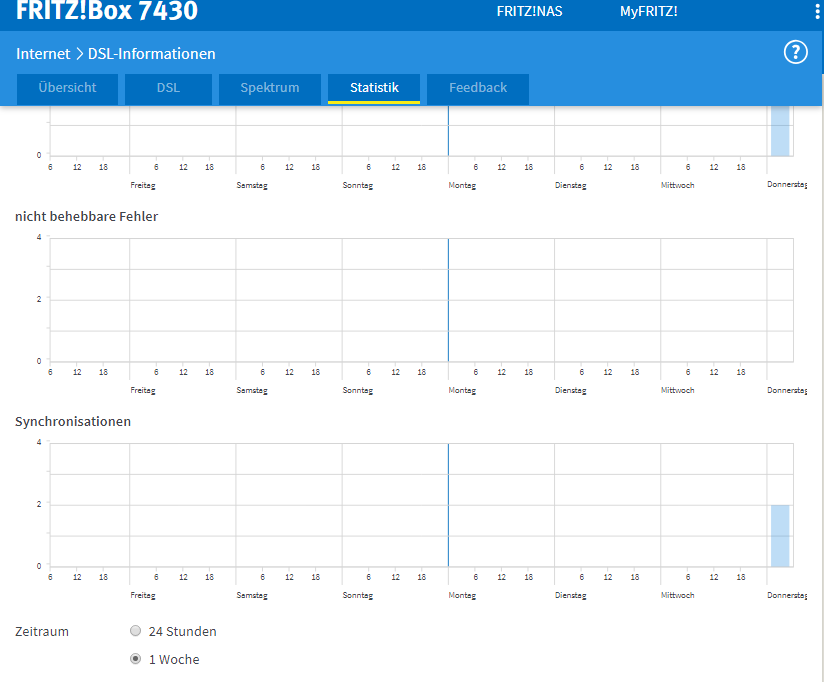Go to MyFRITZ! in the header
The width and height of the screenshot is (824, 682).
(x=648, y=12)
